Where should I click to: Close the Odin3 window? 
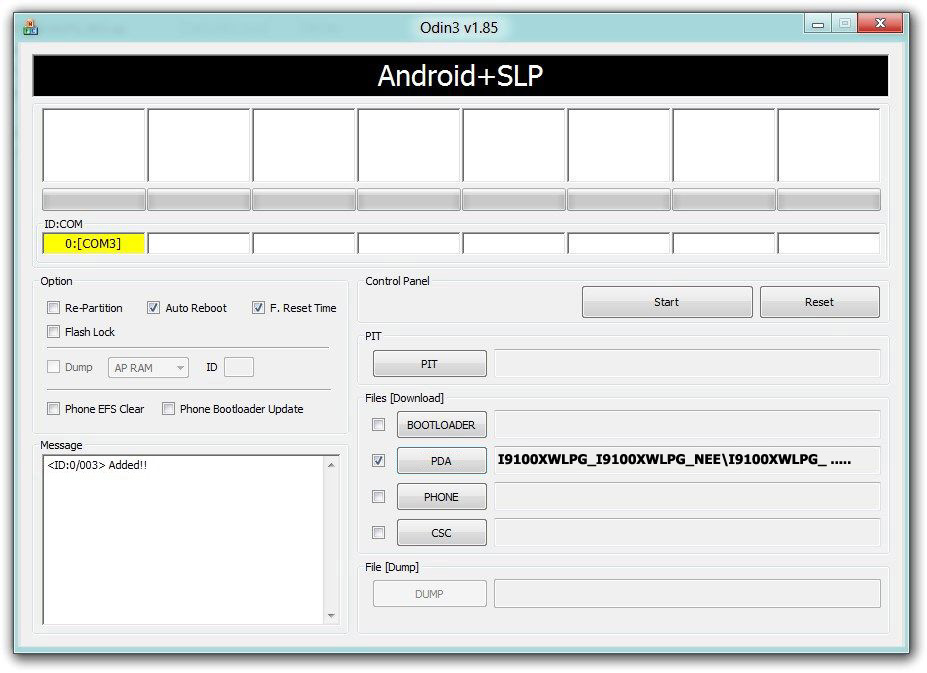(x=880, y=24)
